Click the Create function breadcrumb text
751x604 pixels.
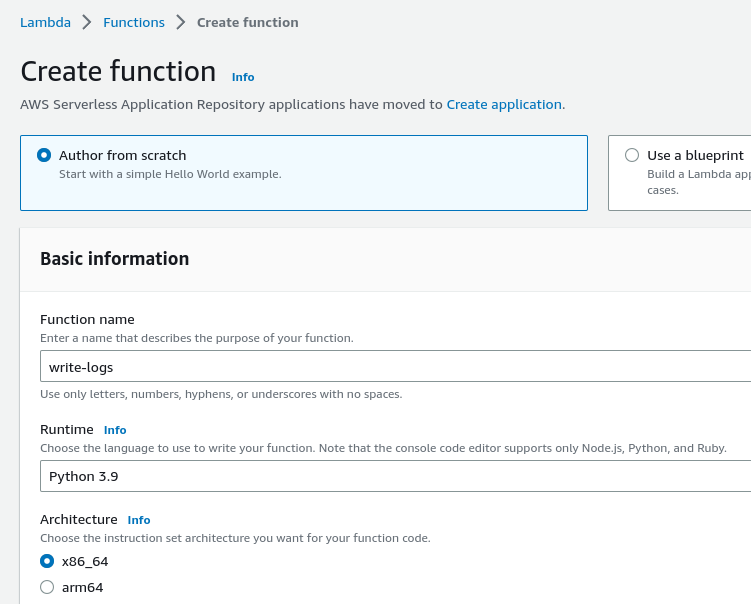point(248,23)
